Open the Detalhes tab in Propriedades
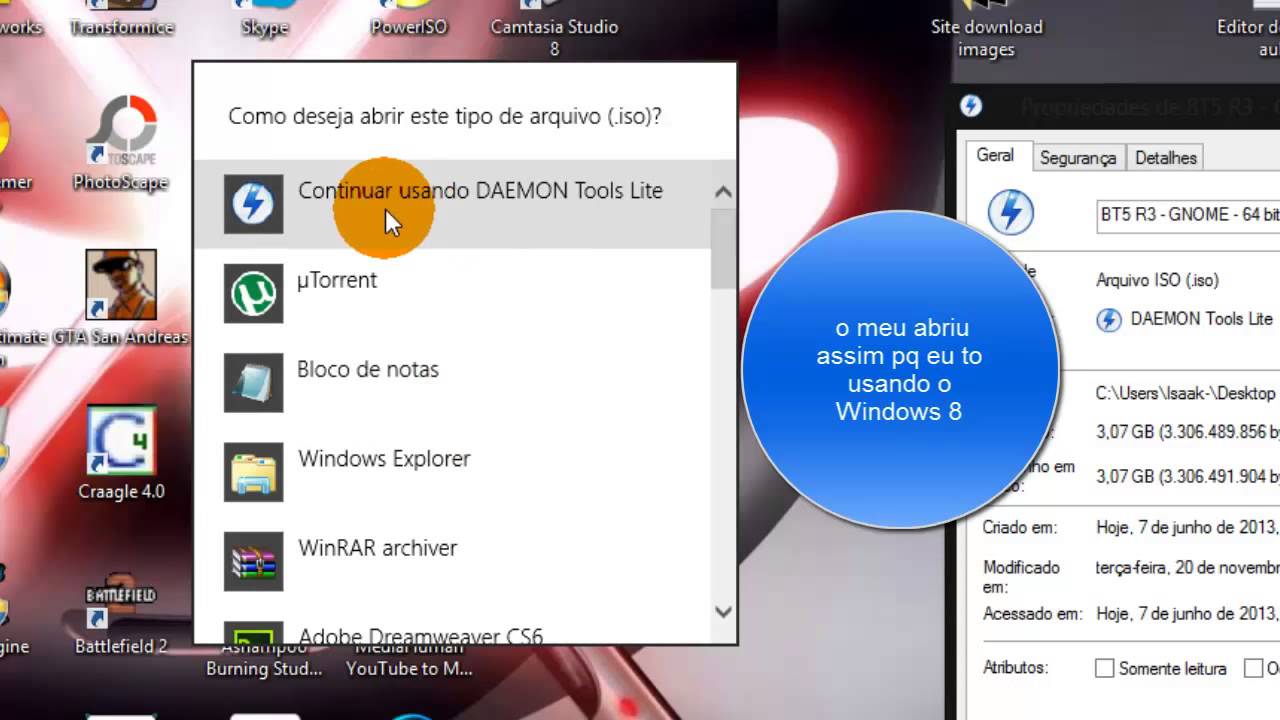The height and width of the screenshot is (720, 1280). tap(1165, 158)
